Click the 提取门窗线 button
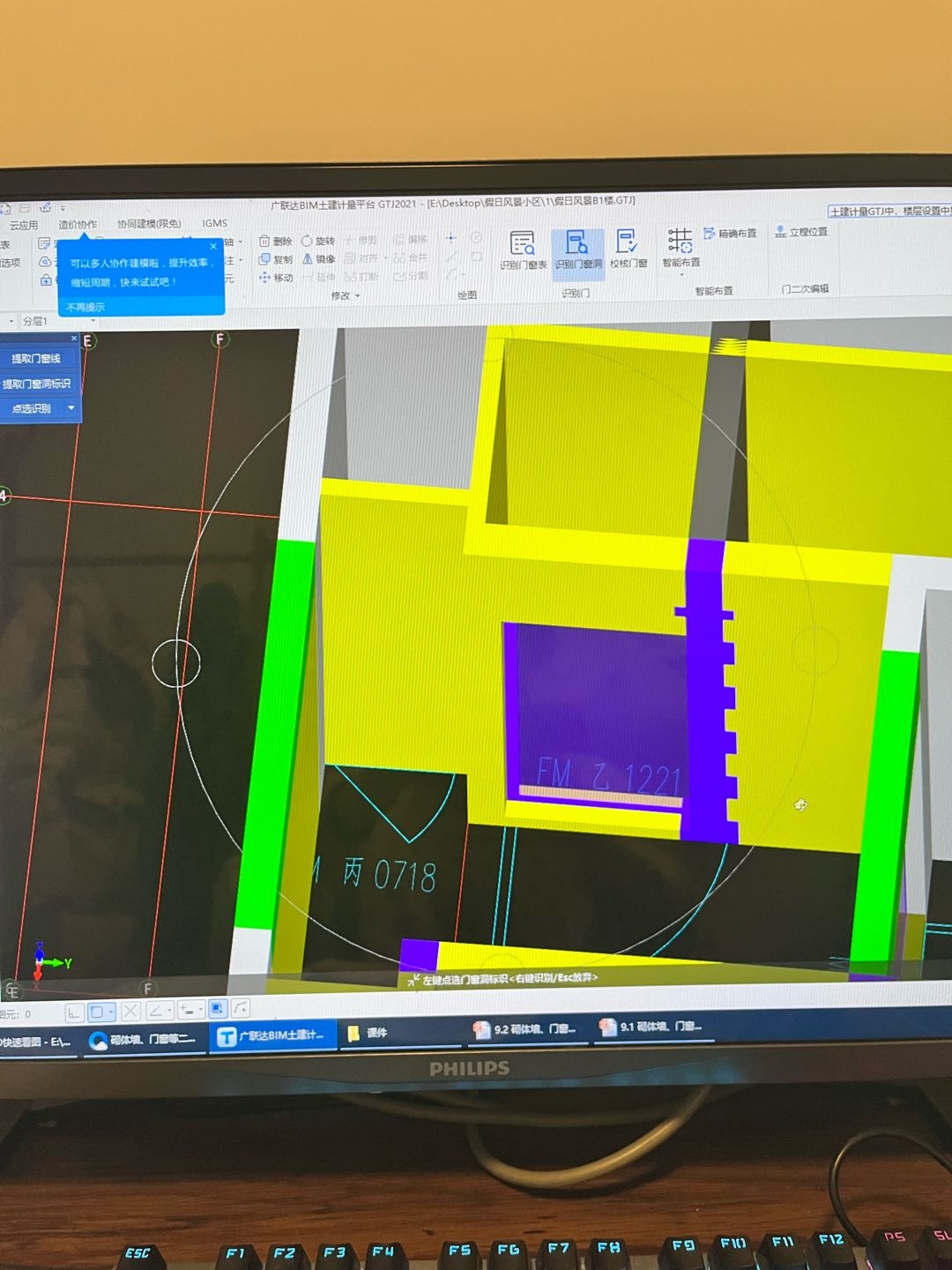Screen dimensions: 952x1270 click(36, 359)
